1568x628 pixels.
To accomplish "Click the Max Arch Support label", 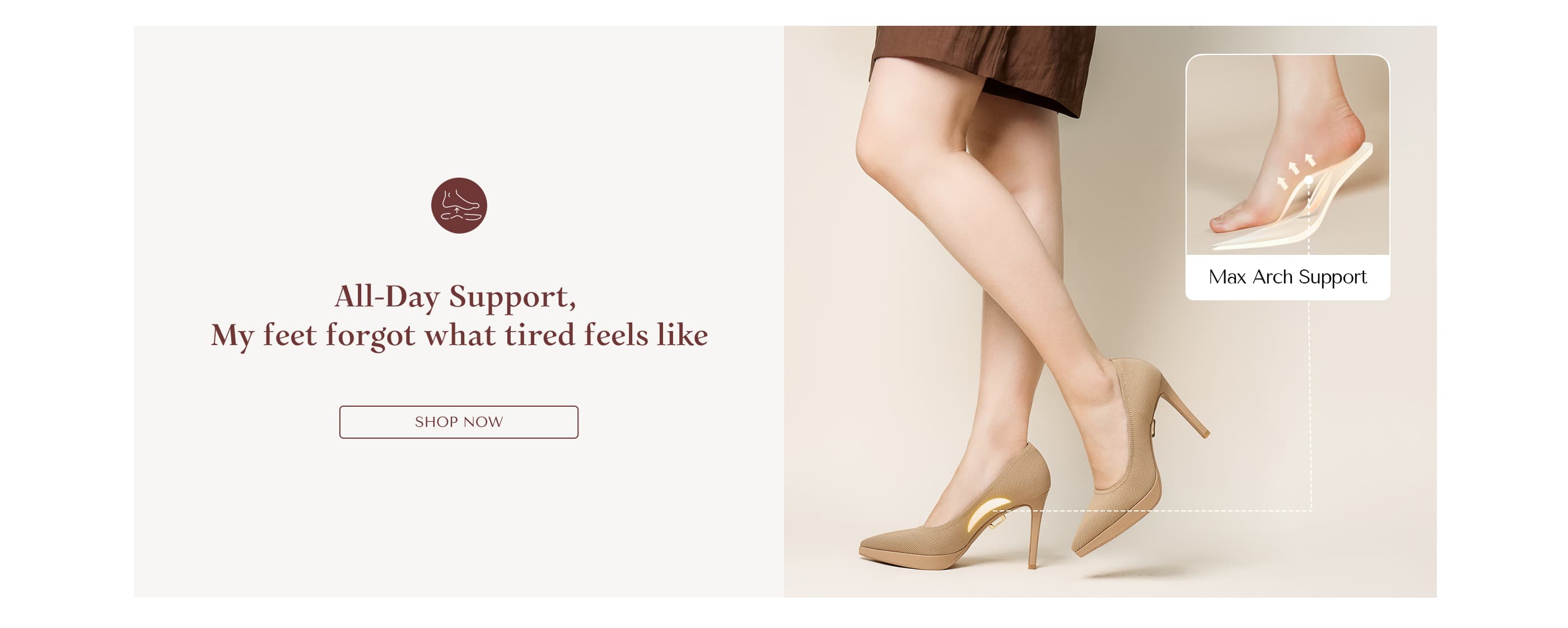I will [1287, 277].
